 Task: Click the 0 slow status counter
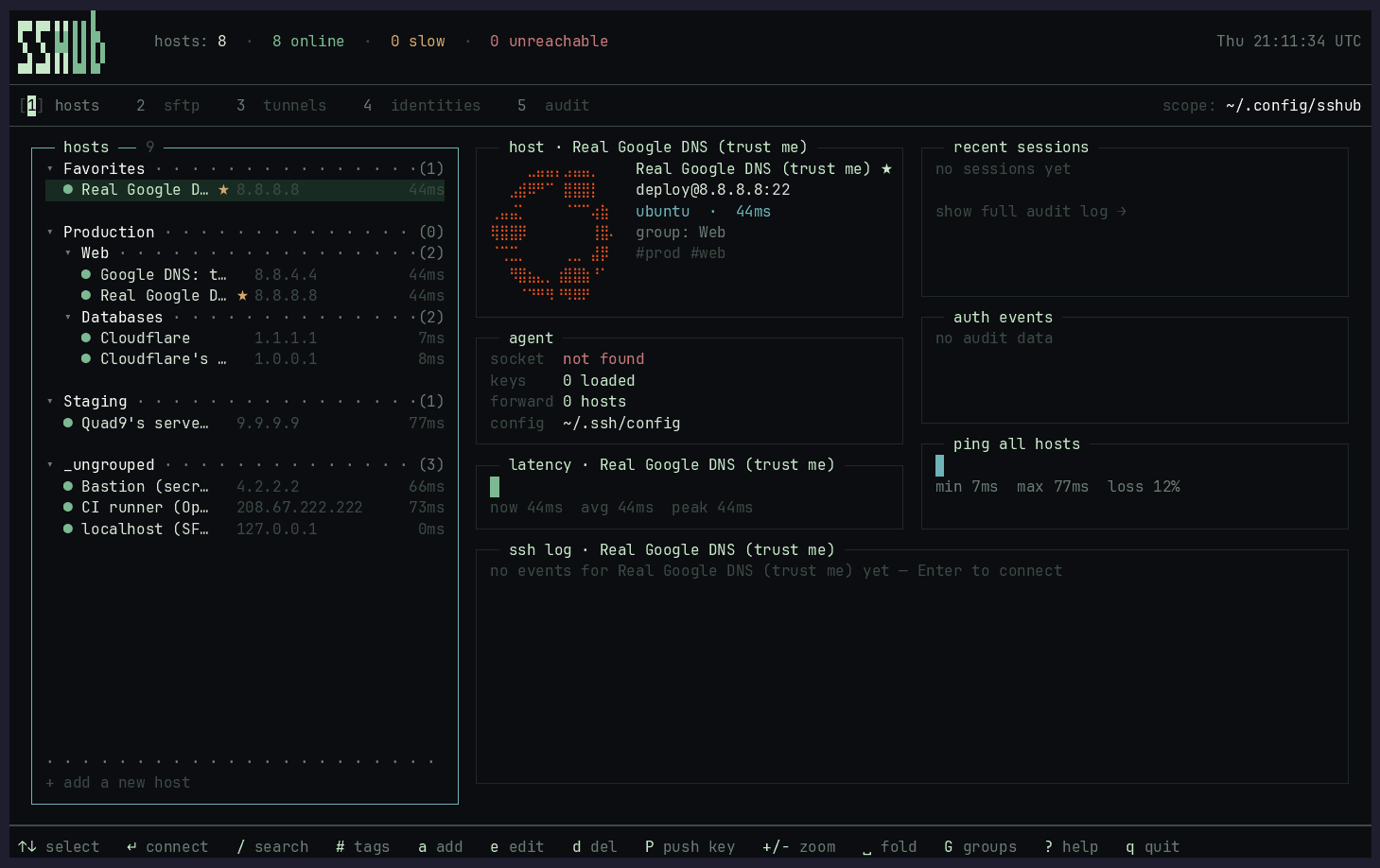(x=418, y=42)
